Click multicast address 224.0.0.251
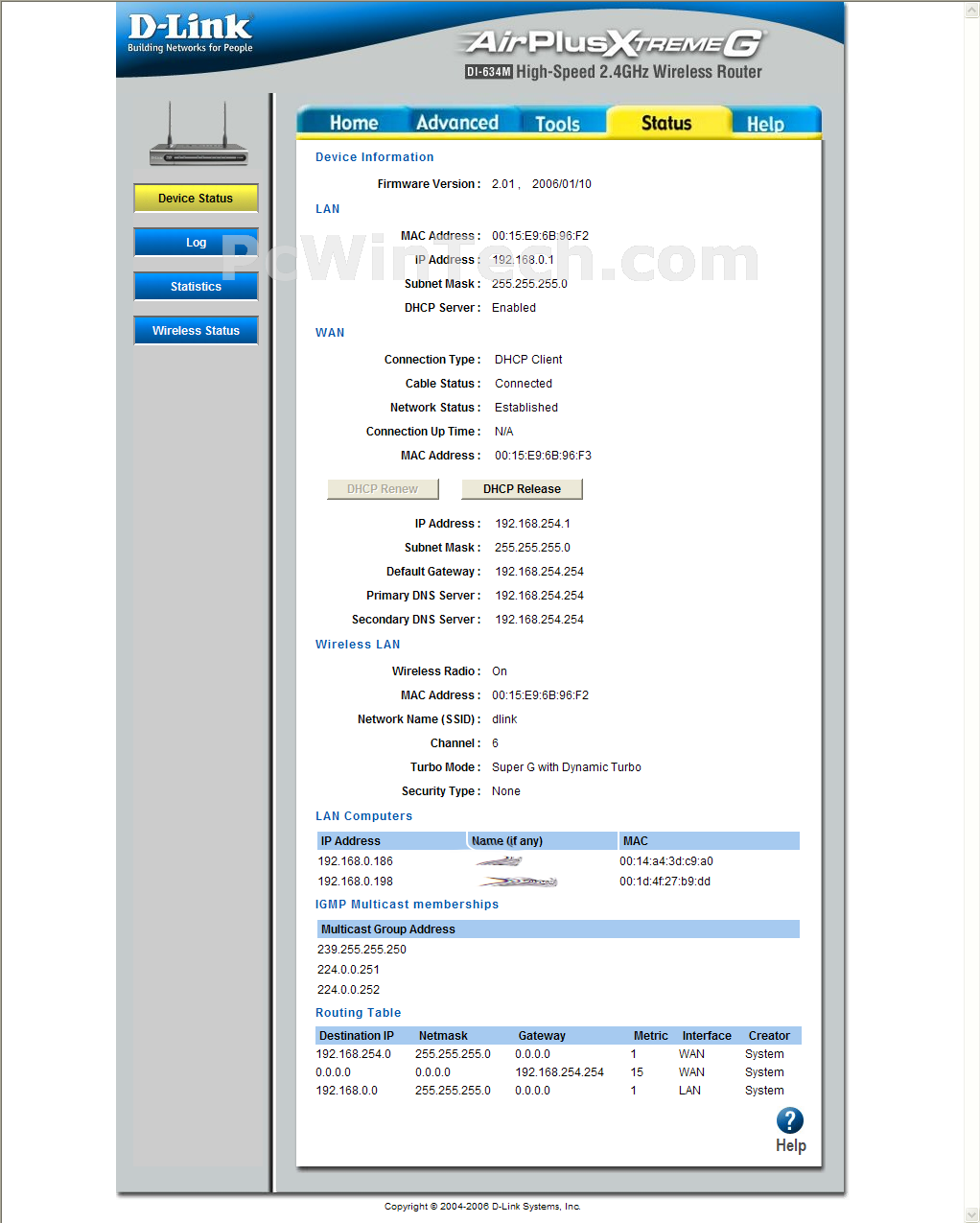 pyautogui.click(x=349, y=970)
